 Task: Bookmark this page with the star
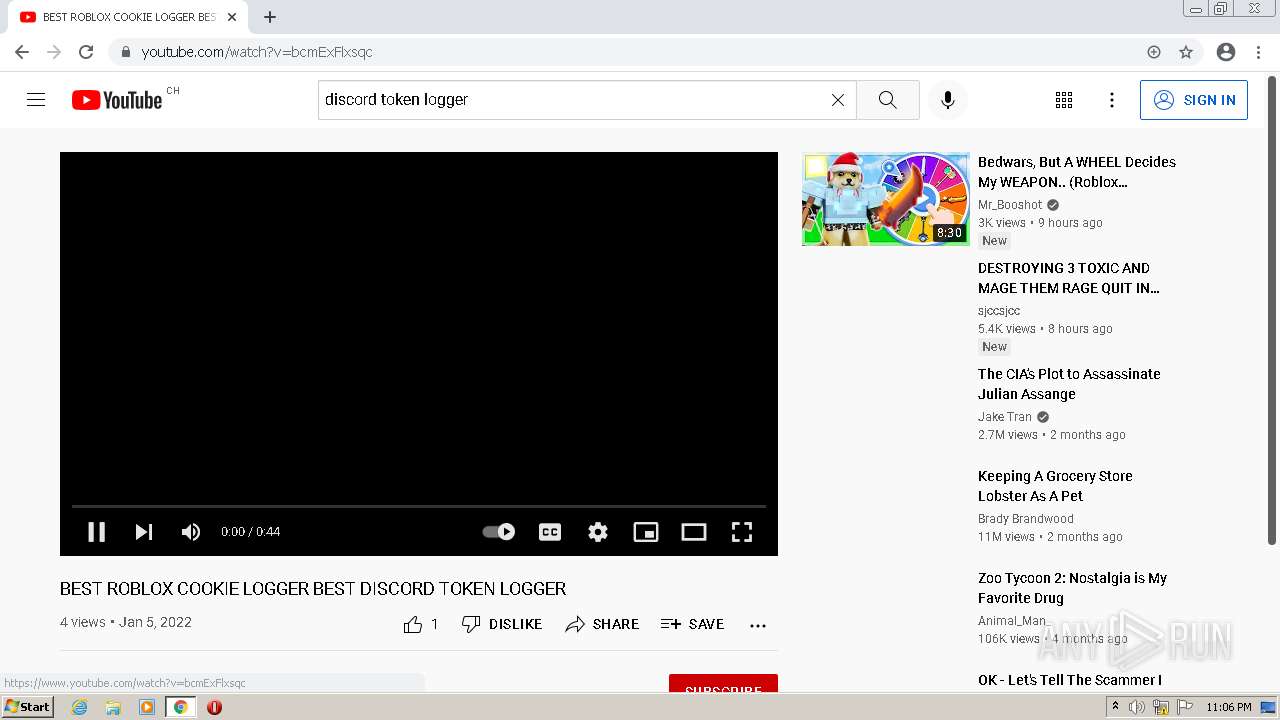[x=1186, y=52]
